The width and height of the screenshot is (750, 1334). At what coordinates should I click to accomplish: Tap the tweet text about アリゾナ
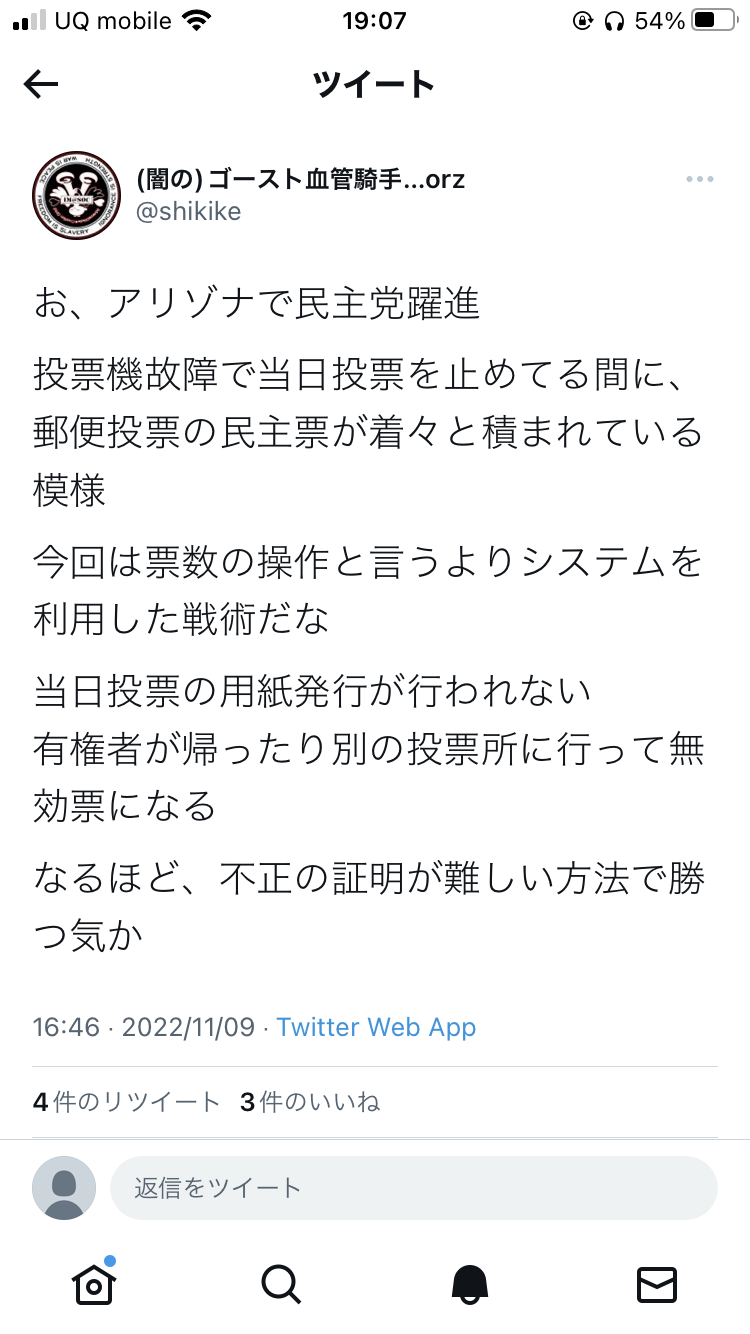258,303
